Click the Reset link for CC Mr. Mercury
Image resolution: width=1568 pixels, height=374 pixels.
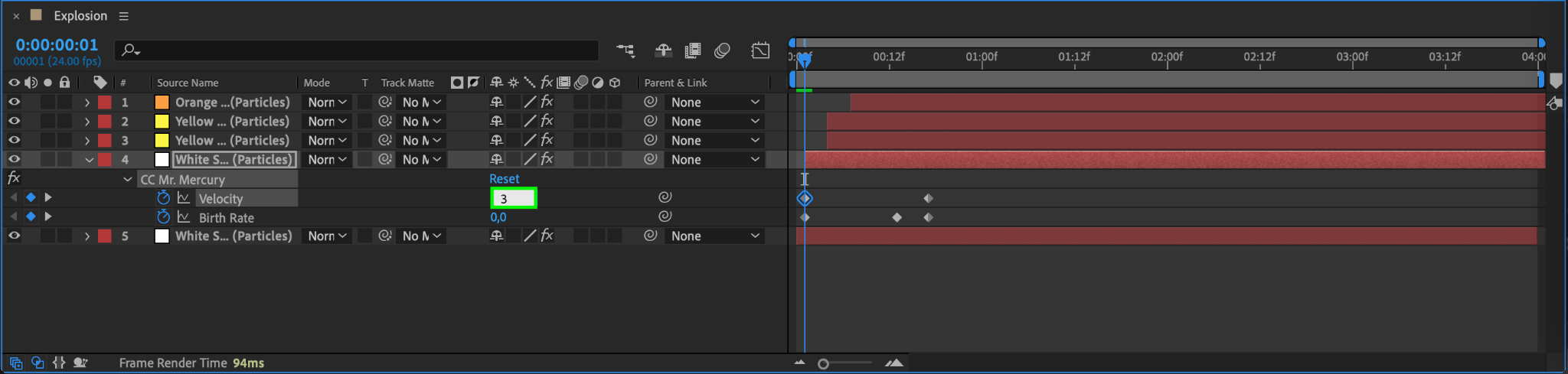click(504, 179)
